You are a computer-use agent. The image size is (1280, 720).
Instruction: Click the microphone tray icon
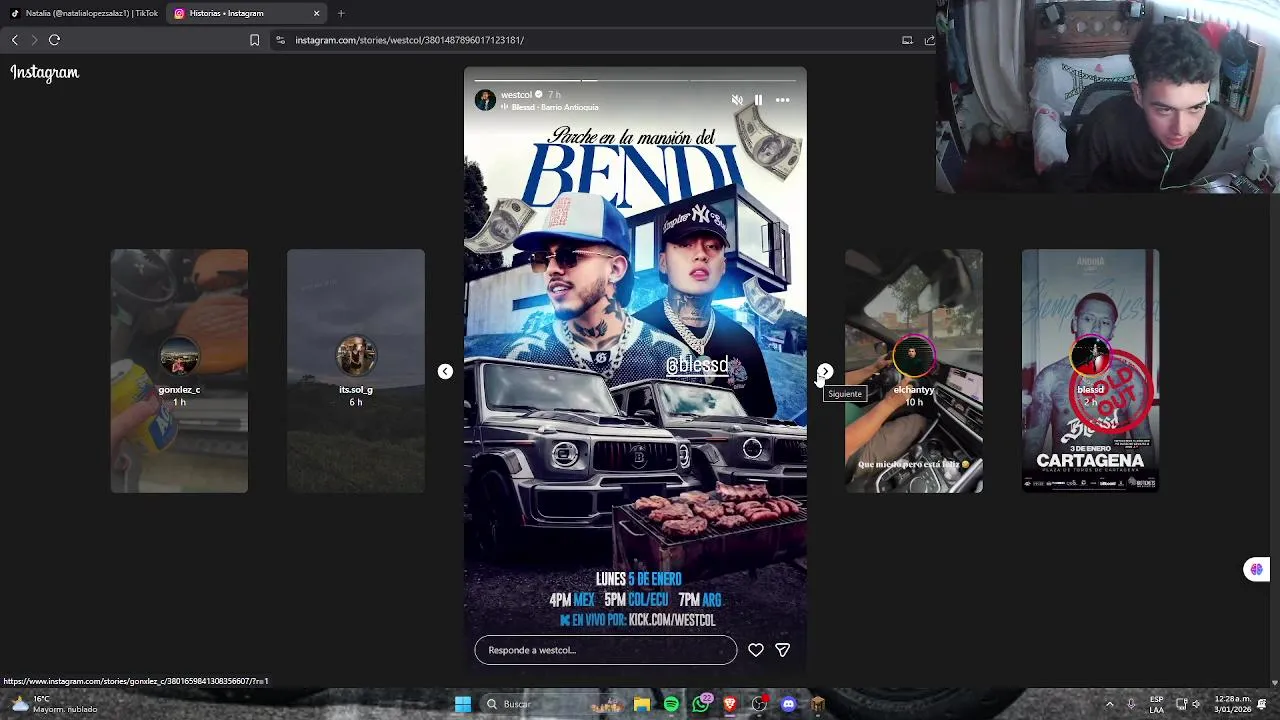pos(1131,704)
